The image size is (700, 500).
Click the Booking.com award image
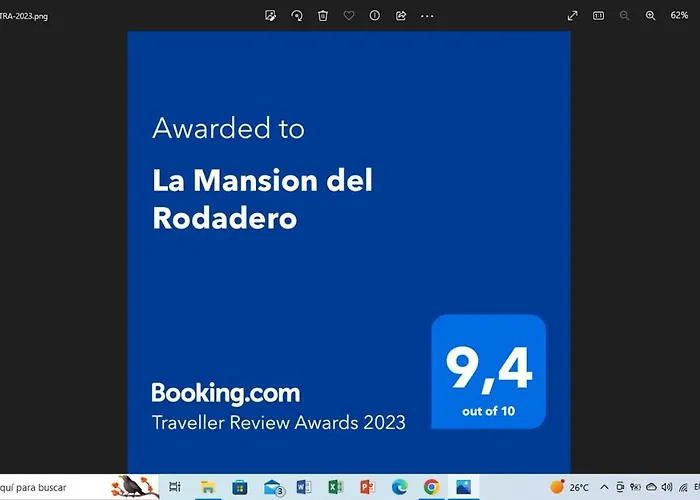click(x=349, y=252)
